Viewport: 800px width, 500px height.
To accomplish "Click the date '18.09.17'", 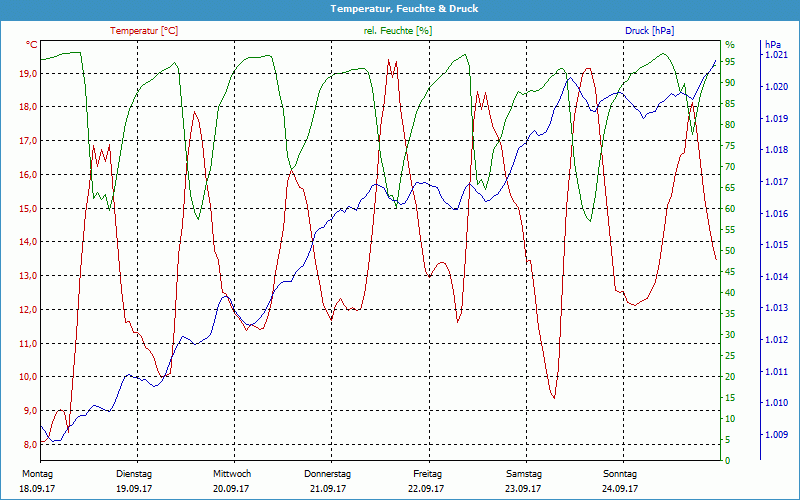I will [37, 489].
